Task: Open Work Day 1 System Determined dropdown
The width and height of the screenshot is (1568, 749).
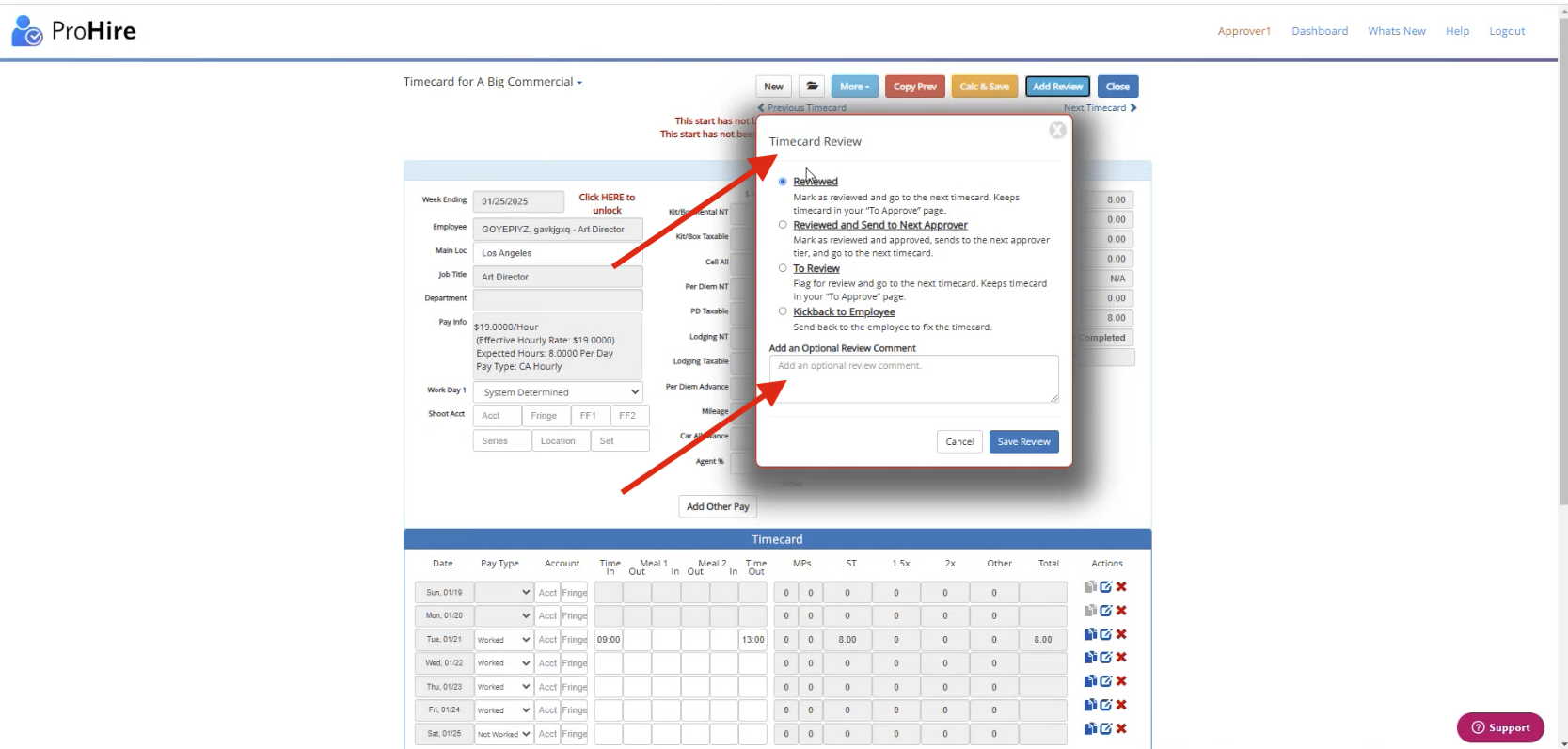Action: (x=558, y=392)
